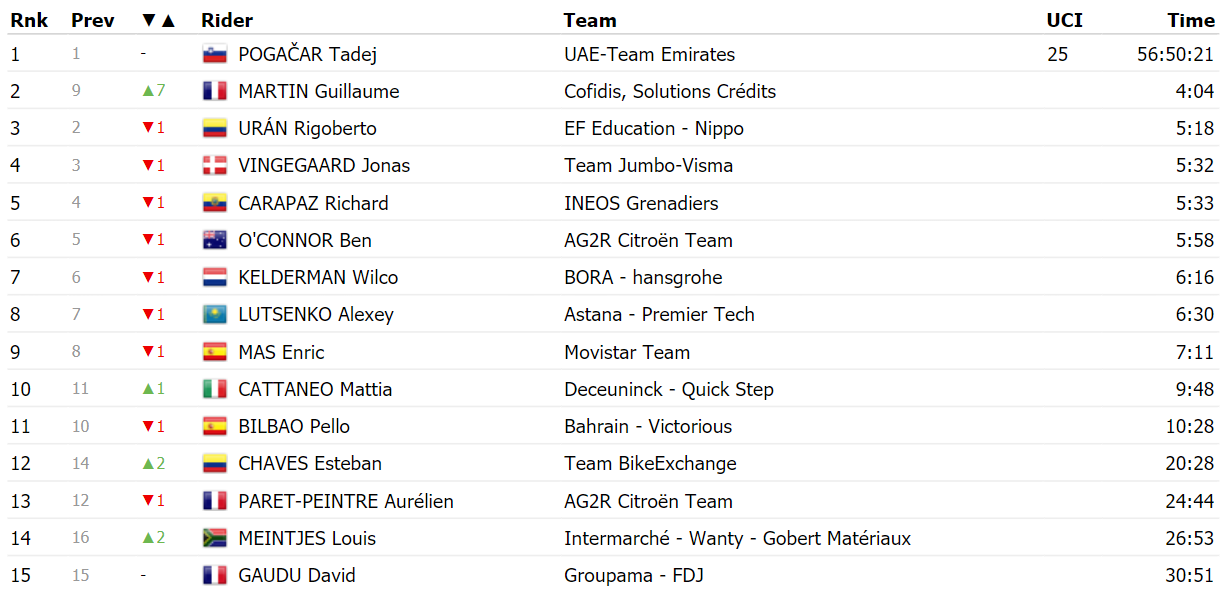The width and height of the screenshot is (1223, 591).
Task: Sort table by Time column header
Action: pyautogui.click(x=1191, y=20)
